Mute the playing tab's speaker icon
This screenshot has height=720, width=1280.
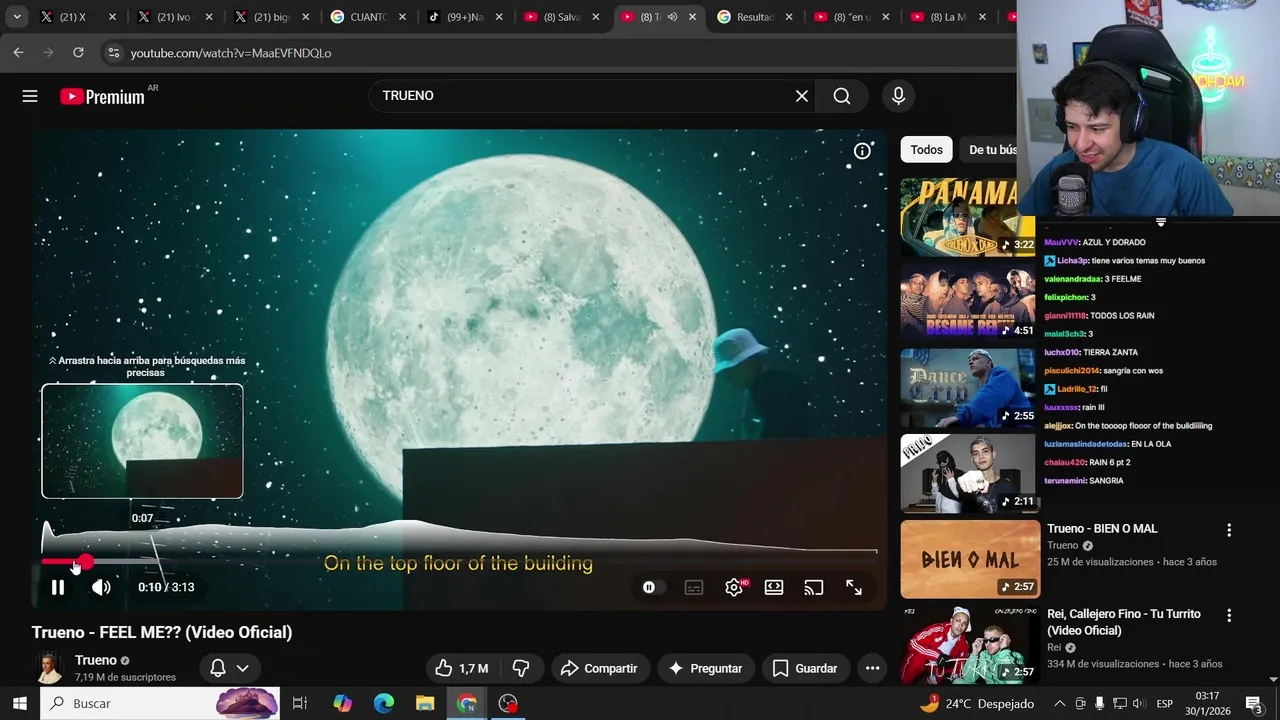tap(672, 17)
